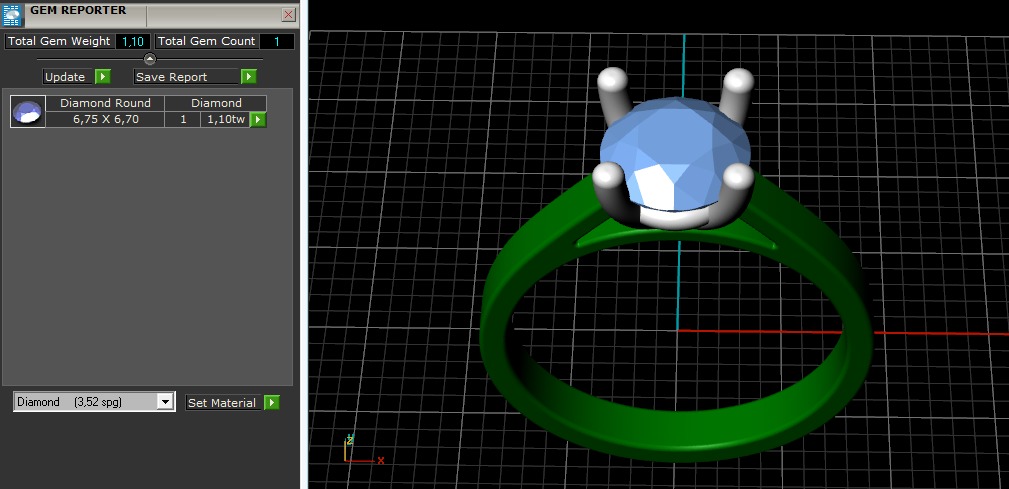The height and width of the screenshot is (489, 1009).
Task: Click the GEM REPORTER title text
Action: (x=79, y=10)
